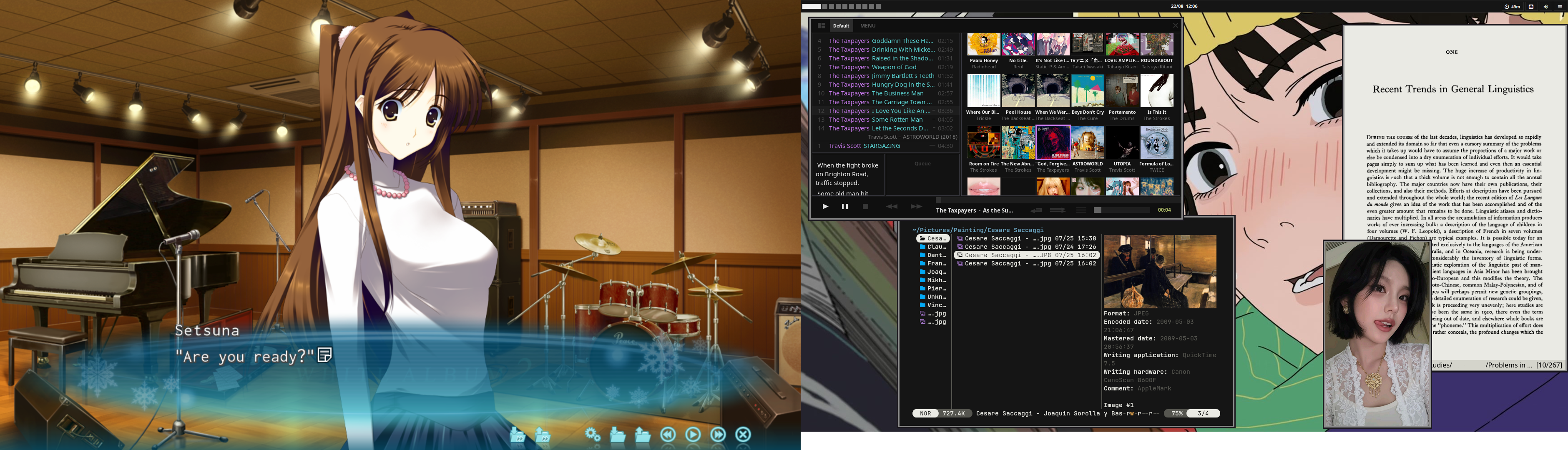Select Pool House album cover
This screenshot has width=1568, height=450.
[1018, 91]
